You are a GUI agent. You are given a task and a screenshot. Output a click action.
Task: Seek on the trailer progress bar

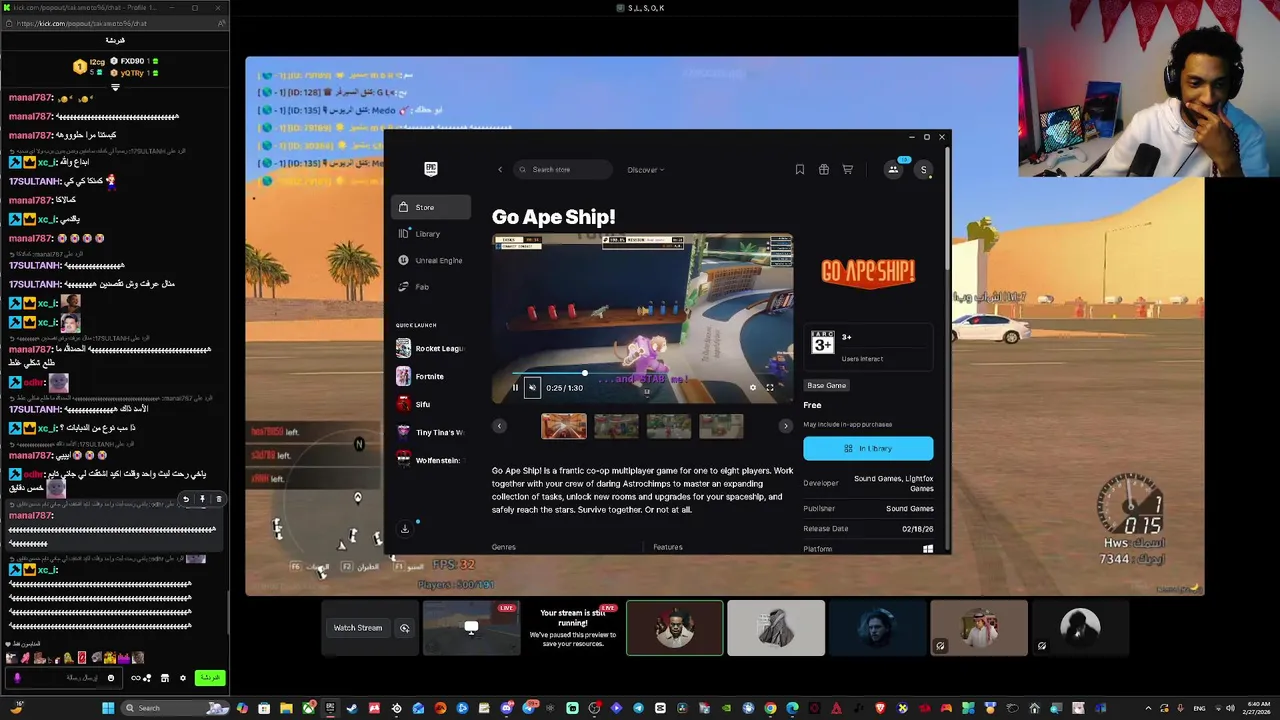643,374
